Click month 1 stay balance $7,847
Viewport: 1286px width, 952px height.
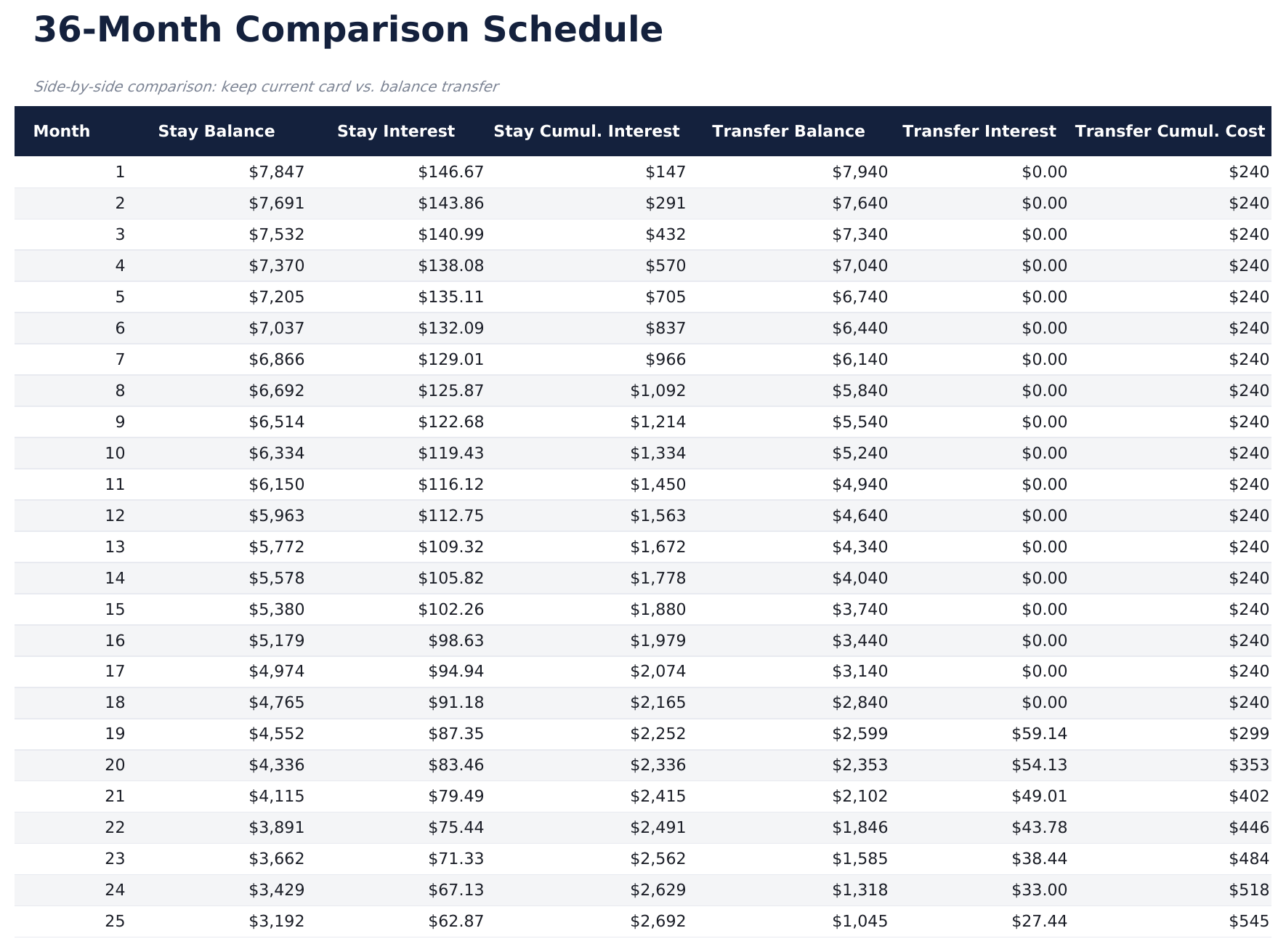click(x=277, y=172)
